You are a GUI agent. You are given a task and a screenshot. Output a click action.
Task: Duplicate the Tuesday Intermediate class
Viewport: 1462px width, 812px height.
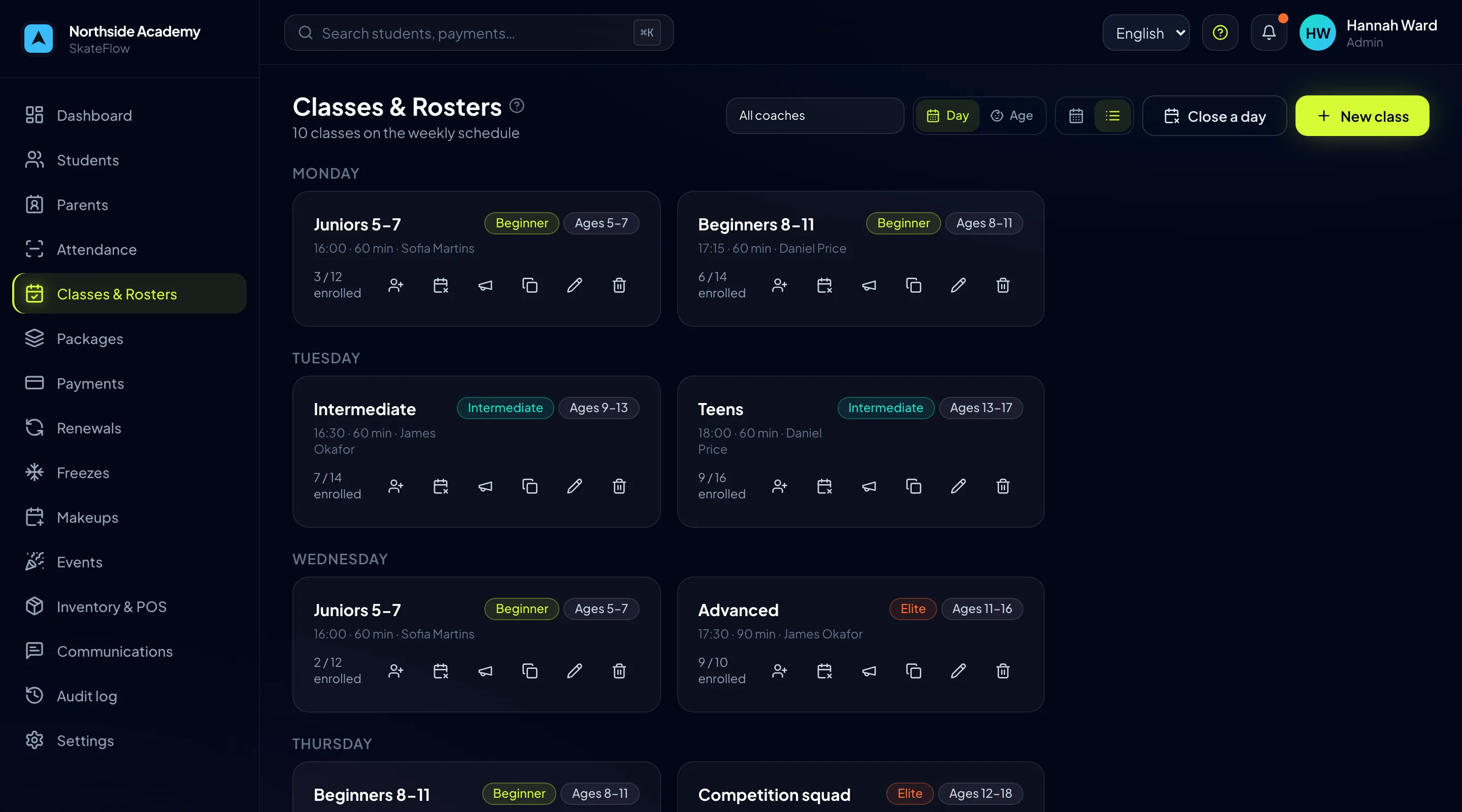pos(529,486)
